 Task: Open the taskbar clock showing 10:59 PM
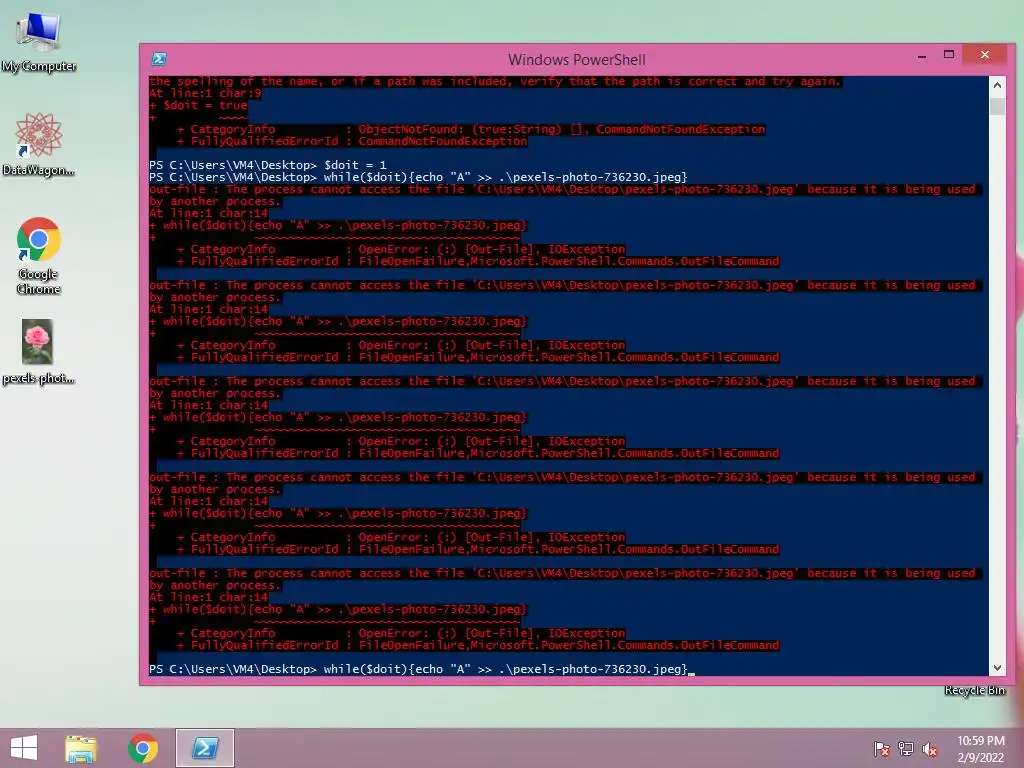click(x=981, y=748)
